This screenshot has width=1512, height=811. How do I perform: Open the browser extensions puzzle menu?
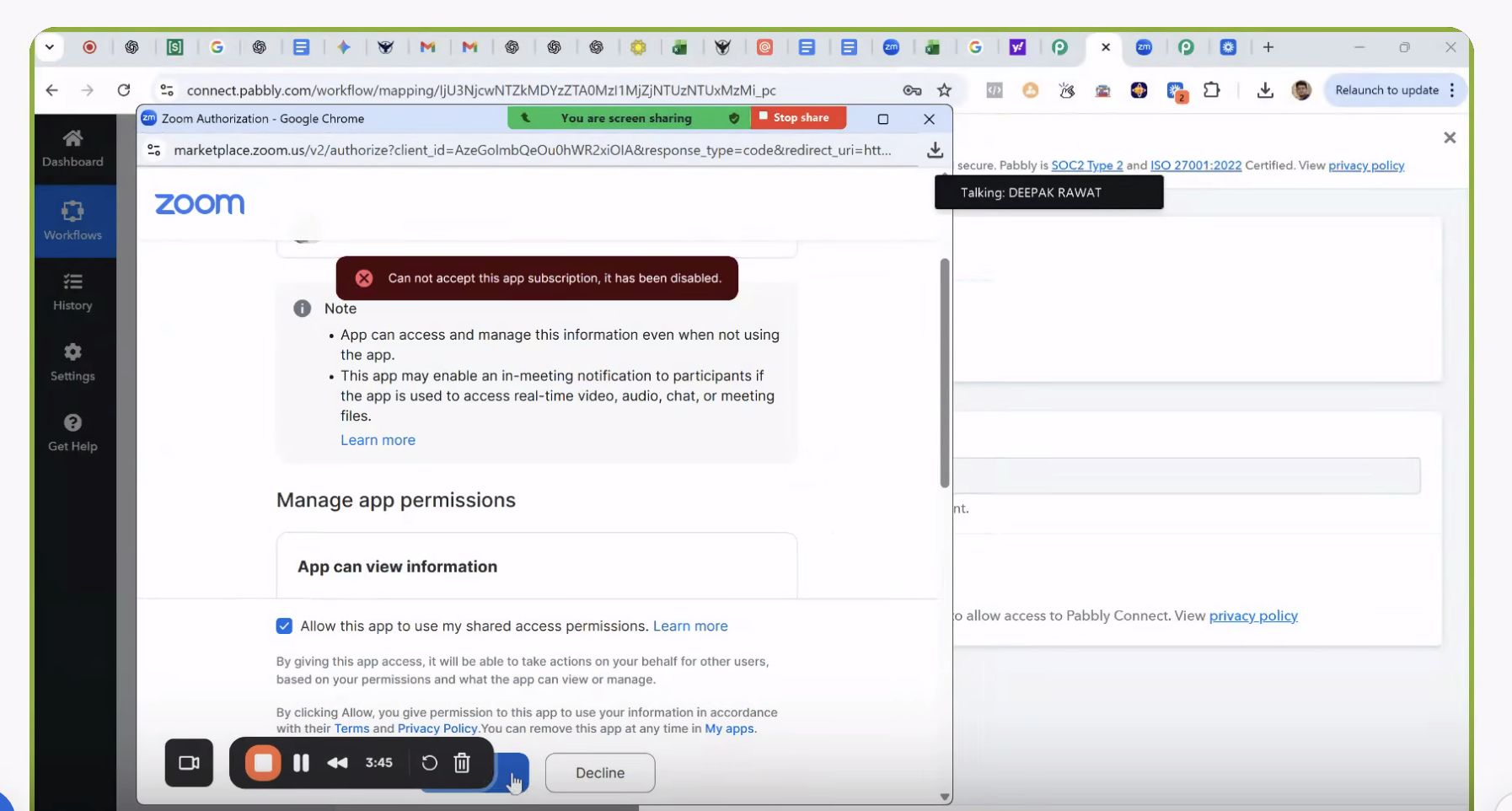(1211, 90)
